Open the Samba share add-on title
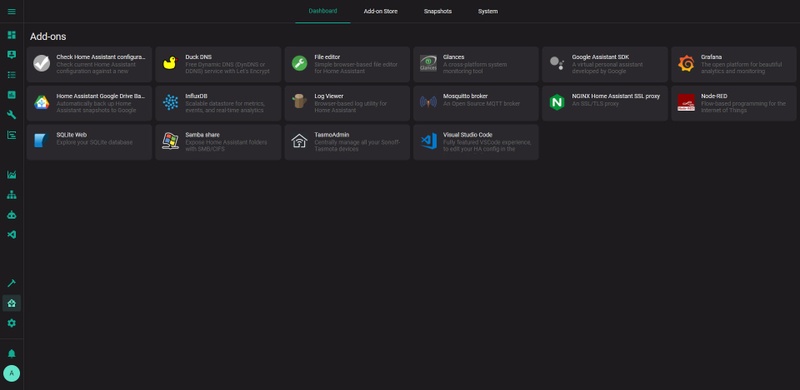Viewport: 800px width, 390px height. pos(202,135)
